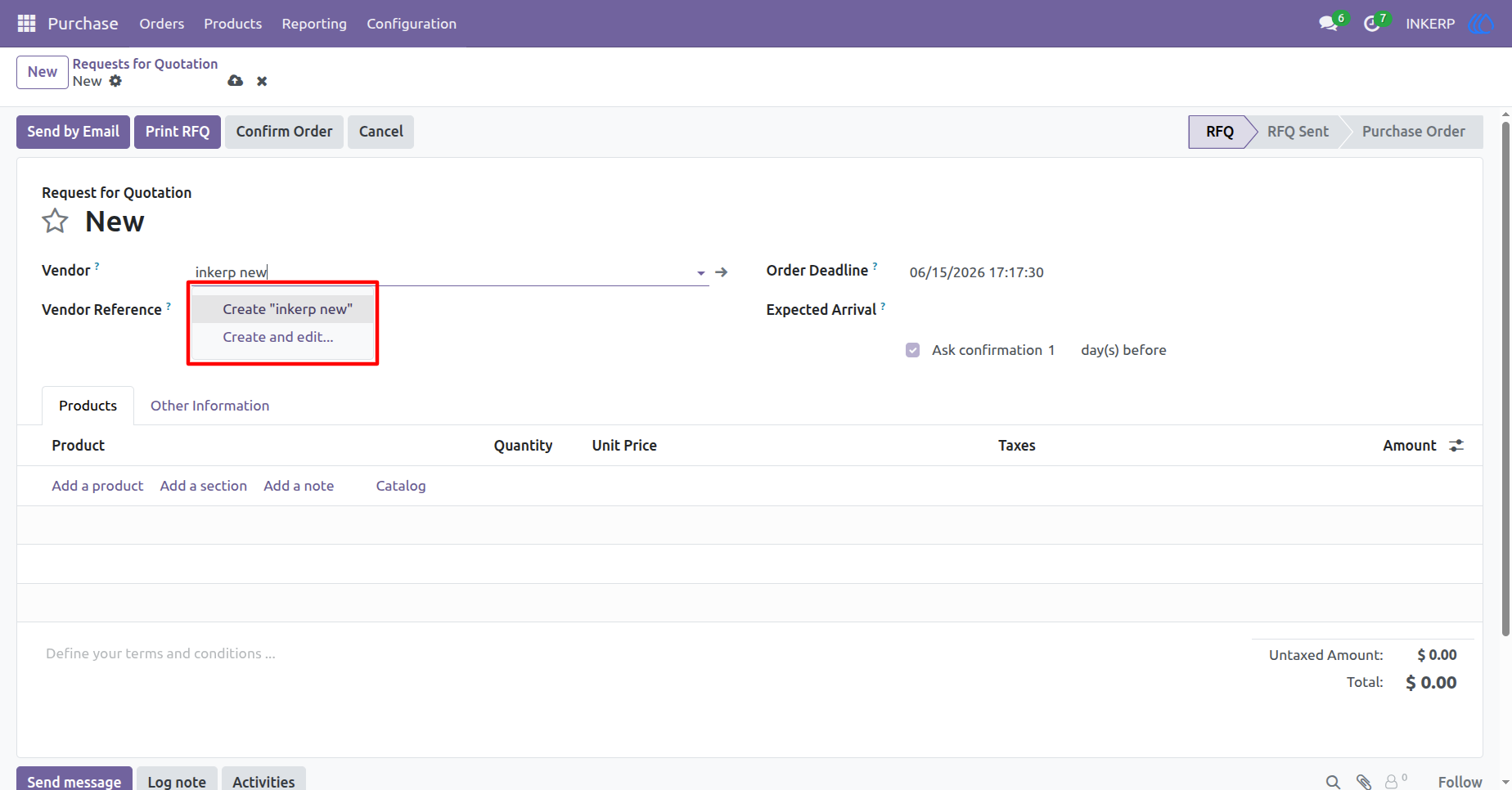
Task: Open the activities clock icon
Action: (x=1372, y=24)
